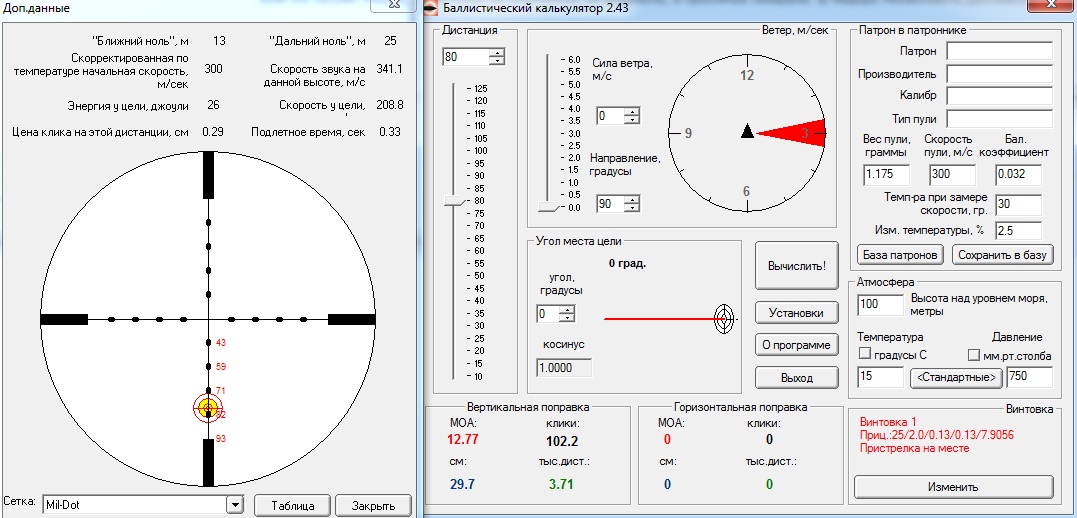Screen dimensions: 1077x518
Task: Click the ballistic calculator title bar icon
Action: 431,9
